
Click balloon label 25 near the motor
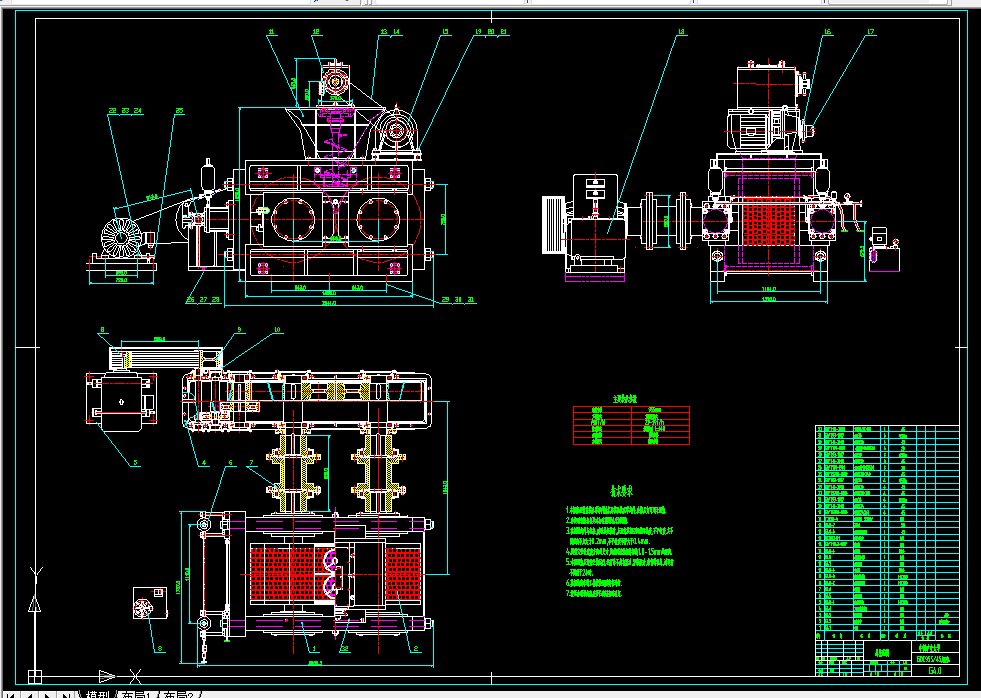[180, 111]
